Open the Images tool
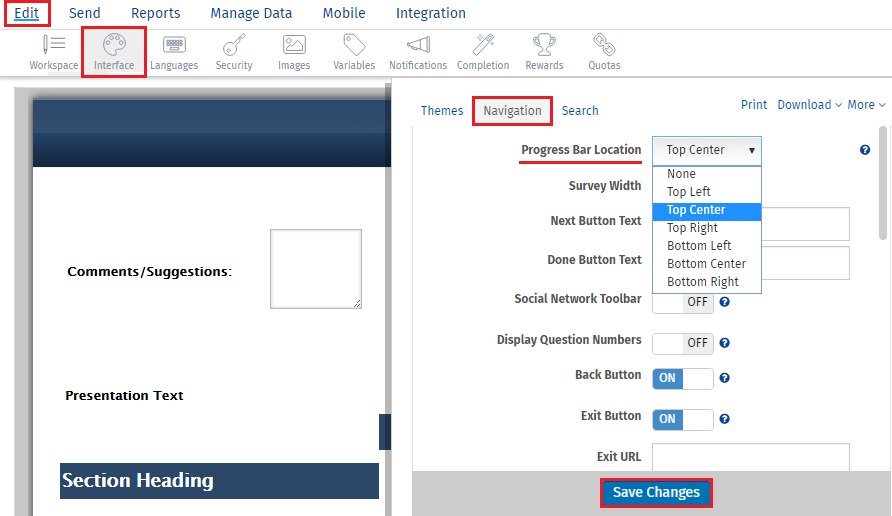Viewport: 892px width, 516px height. (294, 52)
